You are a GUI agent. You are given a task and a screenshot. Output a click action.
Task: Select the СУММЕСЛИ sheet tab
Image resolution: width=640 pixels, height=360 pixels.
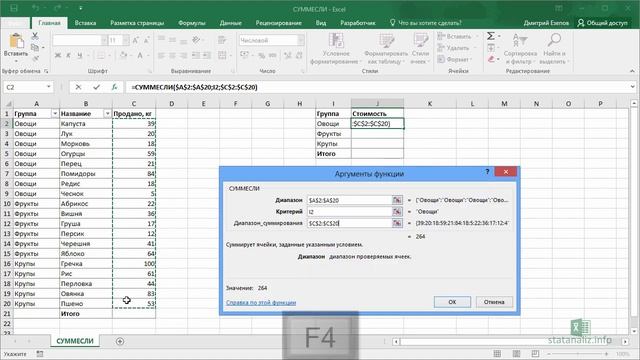click(75, 341)
